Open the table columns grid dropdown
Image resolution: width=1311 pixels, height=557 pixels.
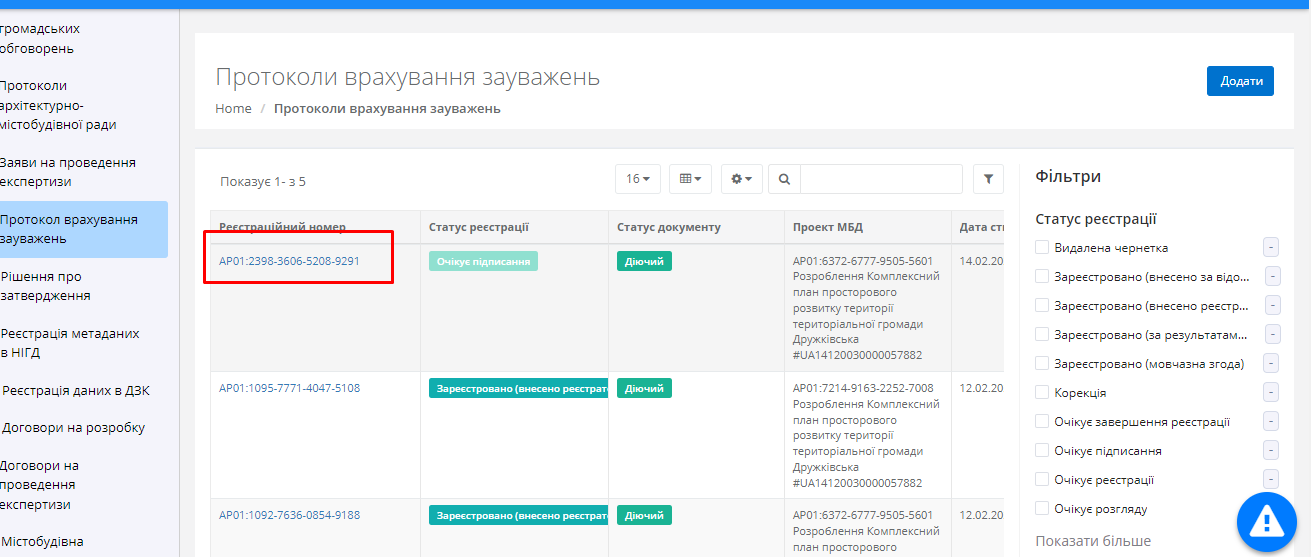point(690,179)
